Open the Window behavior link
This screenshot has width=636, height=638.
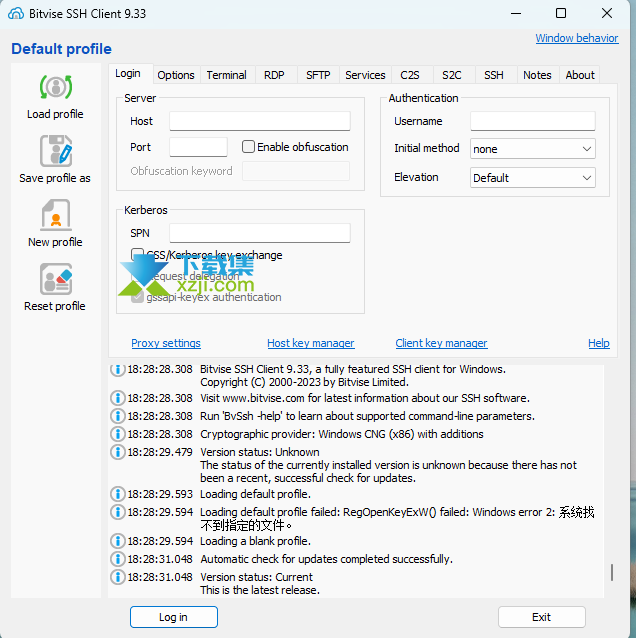point(577,38)
